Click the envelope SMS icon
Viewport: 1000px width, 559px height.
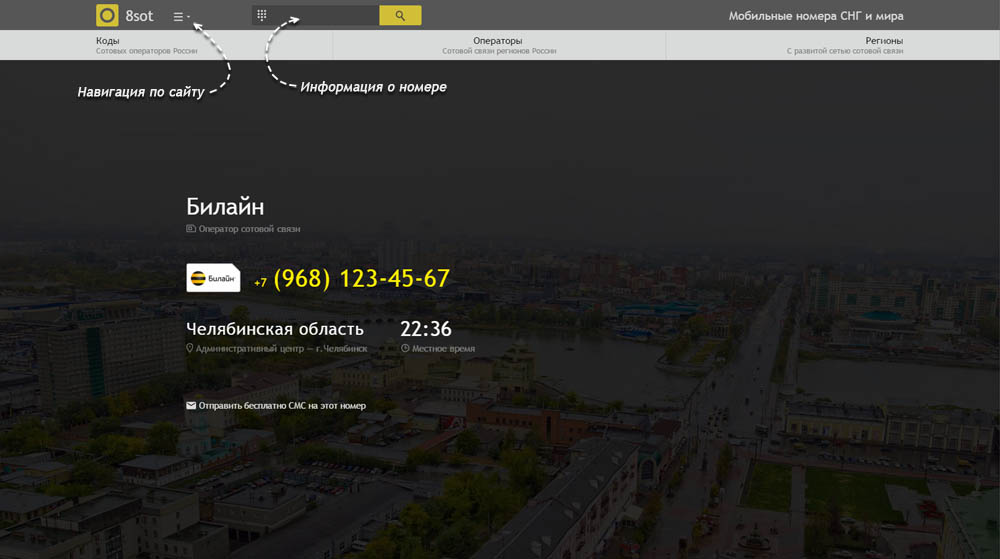coord(191,405)
